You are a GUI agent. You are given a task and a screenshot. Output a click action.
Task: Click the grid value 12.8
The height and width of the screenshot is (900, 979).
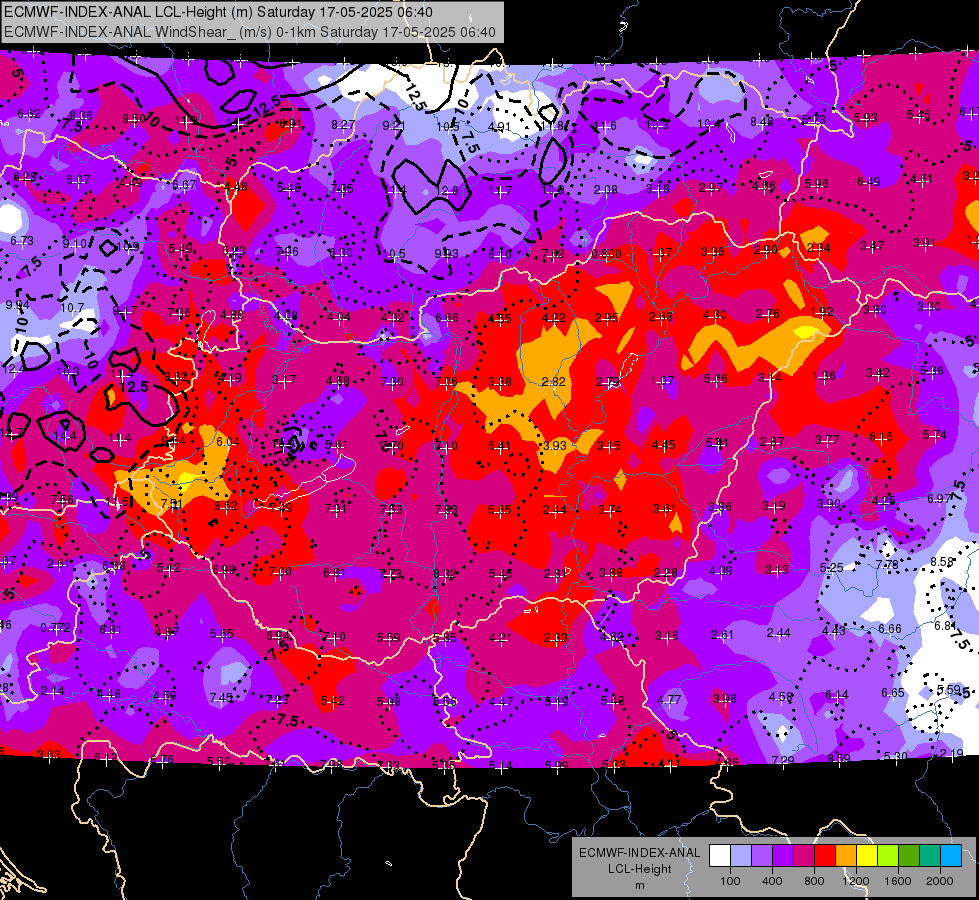(x=448, y=190)
